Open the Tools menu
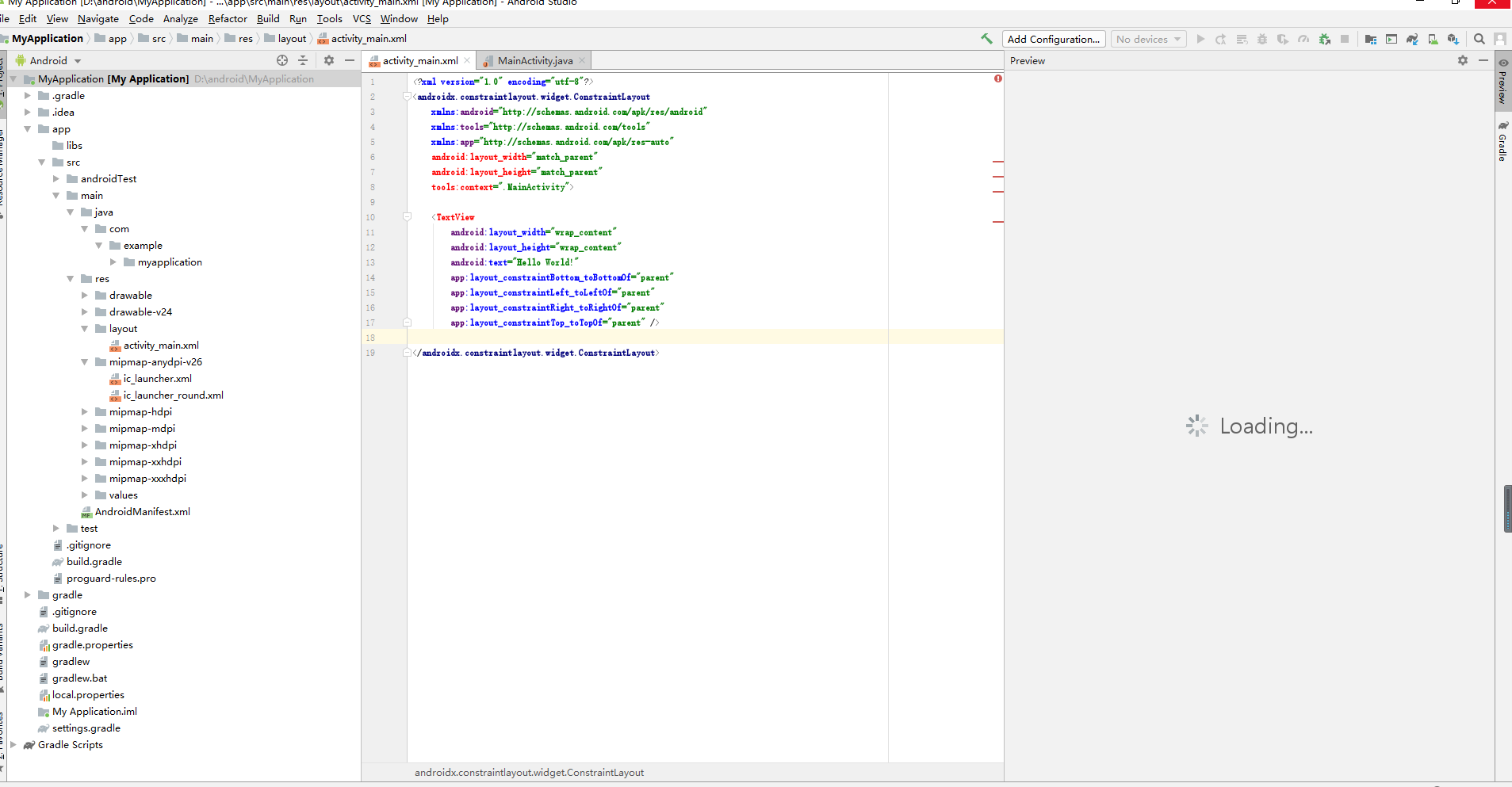The width and height of the screenshot is (1512, 787). [330, 18]
